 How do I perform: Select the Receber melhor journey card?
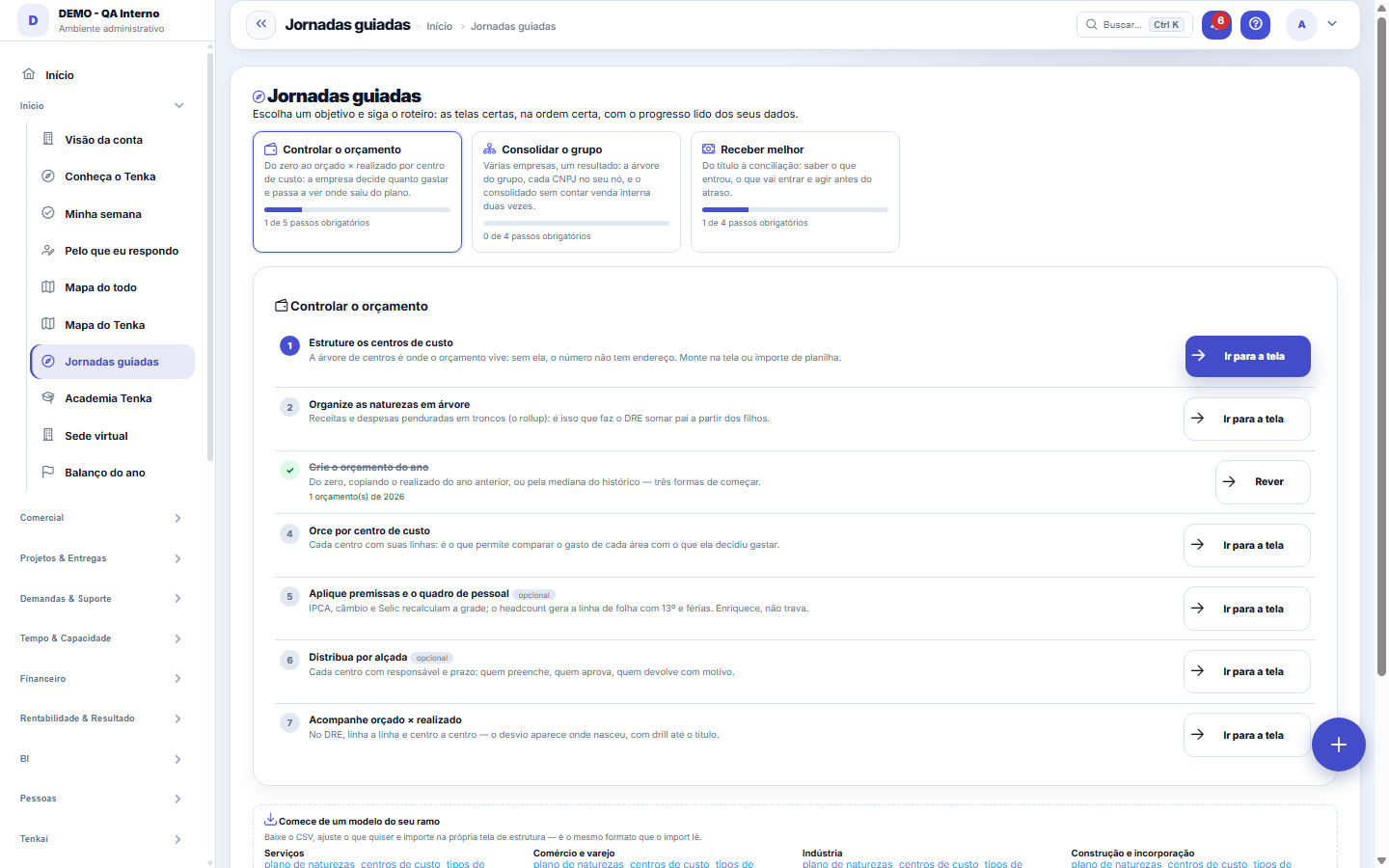795,192
